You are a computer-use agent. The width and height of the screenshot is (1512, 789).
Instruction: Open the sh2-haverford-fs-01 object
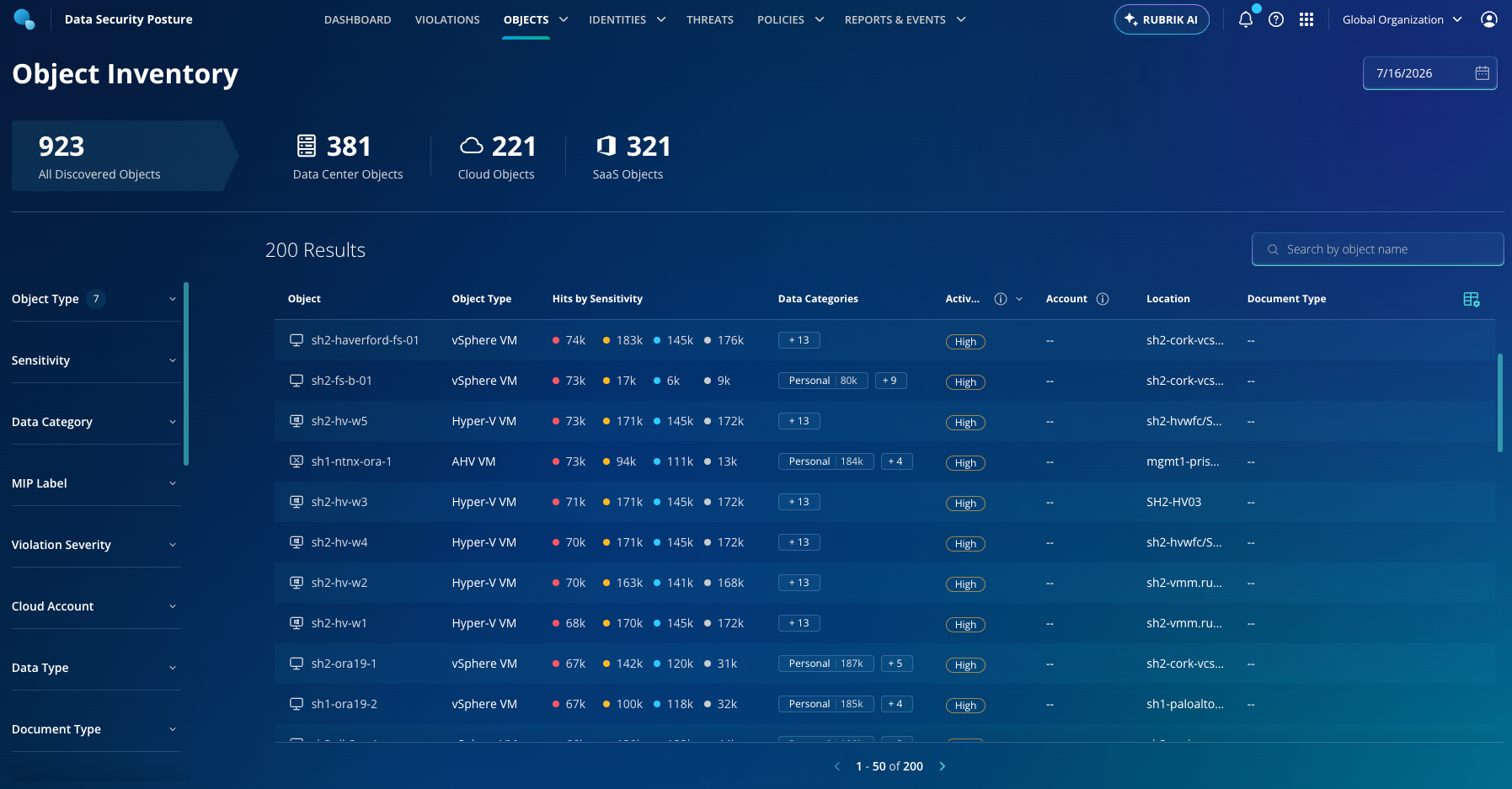pos(365,340)
